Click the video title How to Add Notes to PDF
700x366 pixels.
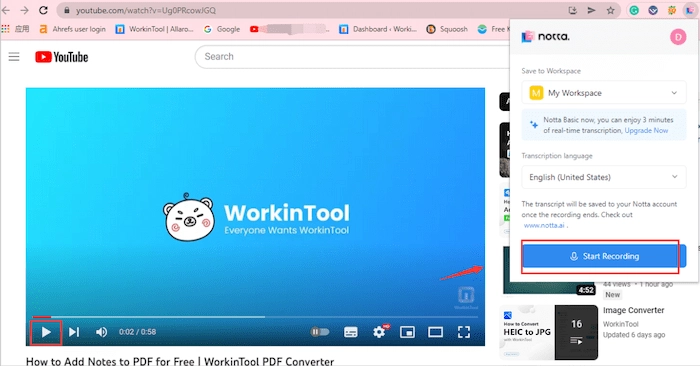[180, 361]
